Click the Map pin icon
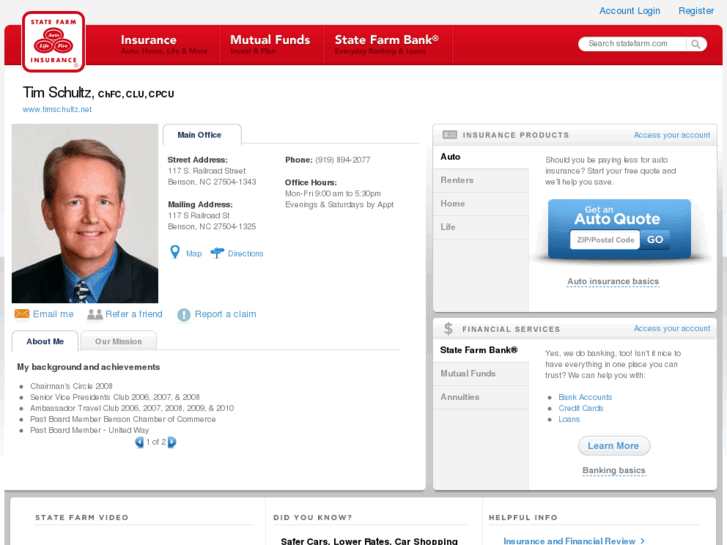Image resolution: width=727 pixels, height=545 pixels. pos(175,252)
